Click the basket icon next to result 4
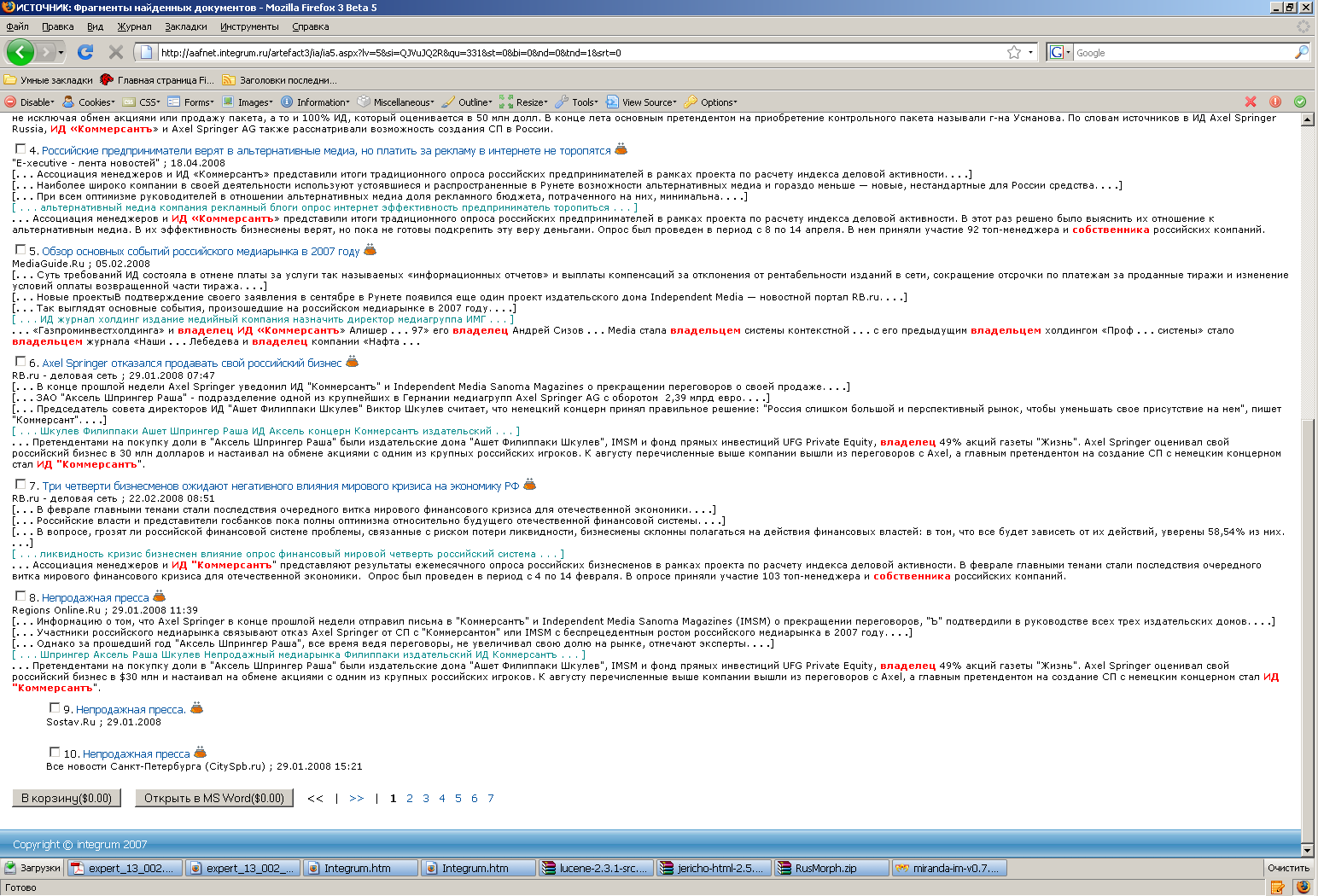The width and height of the screenshot is (1318, 896). point(621,149)
